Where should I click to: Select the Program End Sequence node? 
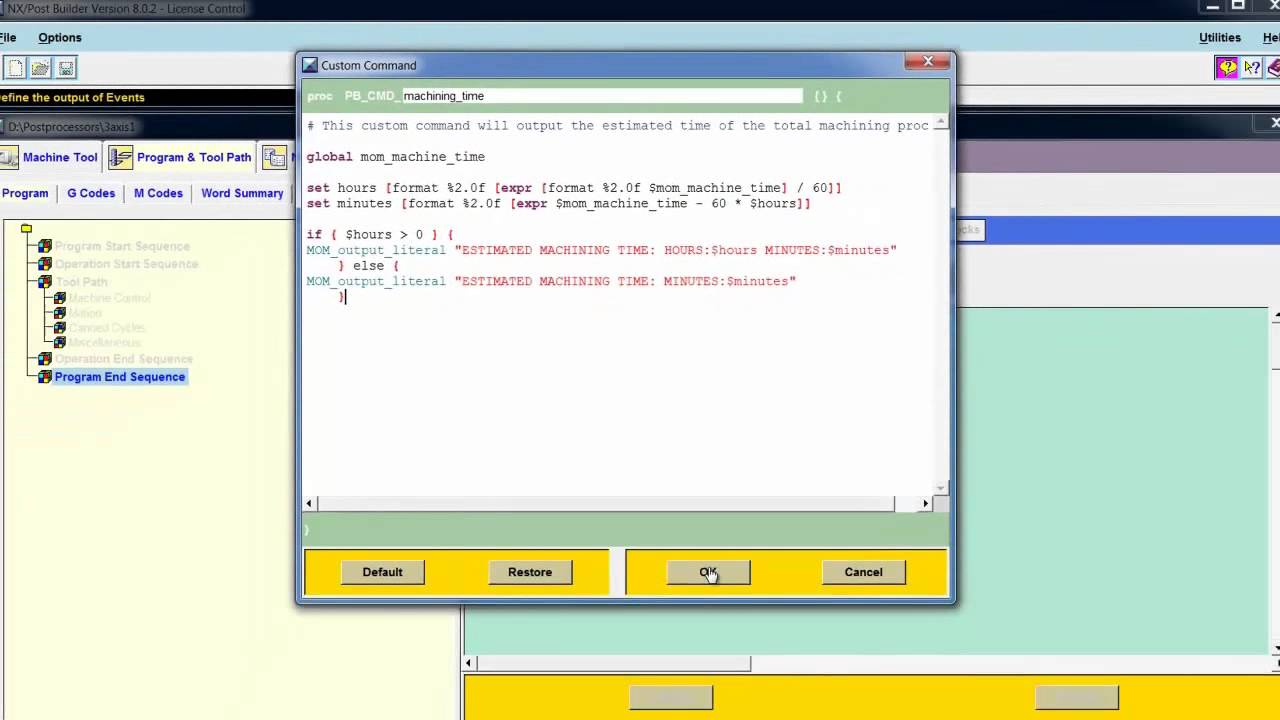(x=119, y=377)
